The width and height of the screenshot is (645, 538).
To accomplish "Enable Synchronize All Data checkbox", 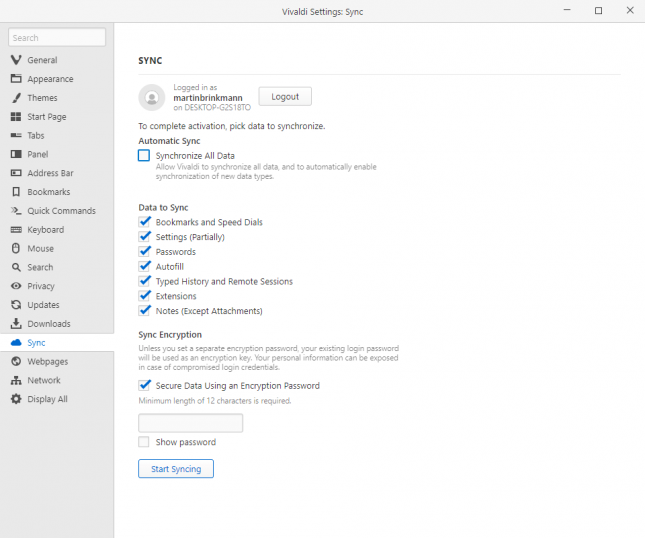I will 144,155.
